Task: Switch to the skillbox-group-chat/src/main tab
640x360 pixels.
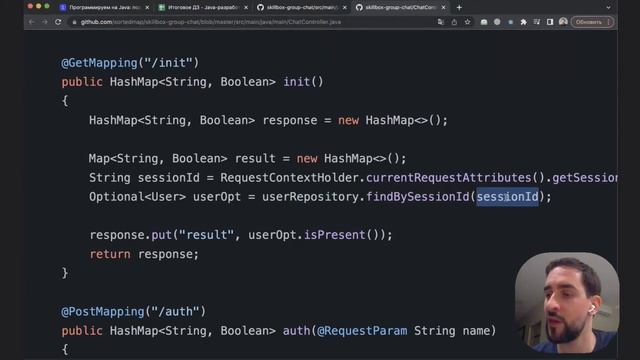Action: point(302,7)
